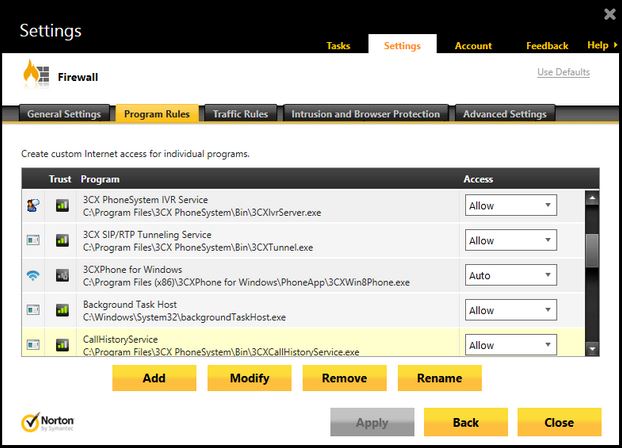Click the user icon for 3CX PhoneSystem IVR Service
Screen dimensions: 622x448
[33, 205]
